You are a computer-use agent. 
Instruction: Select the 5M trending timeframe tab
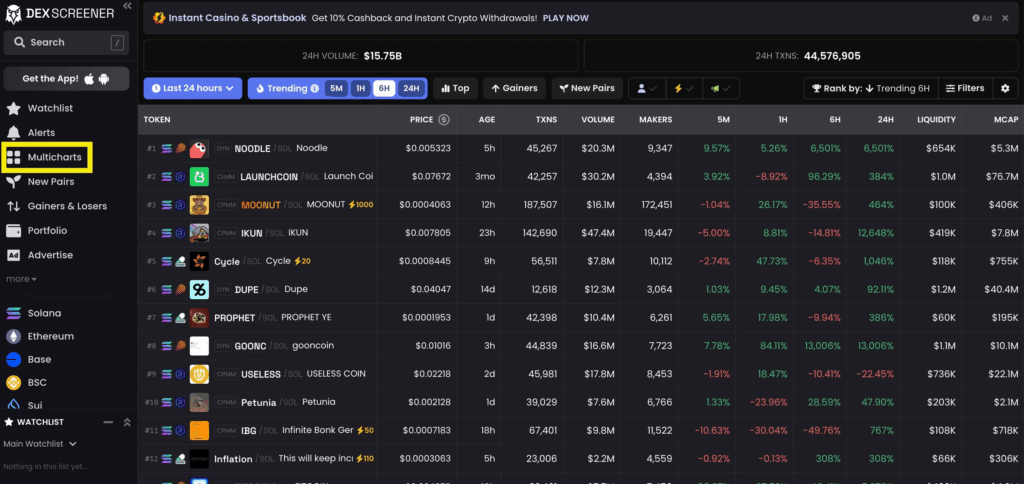point(336,88)
